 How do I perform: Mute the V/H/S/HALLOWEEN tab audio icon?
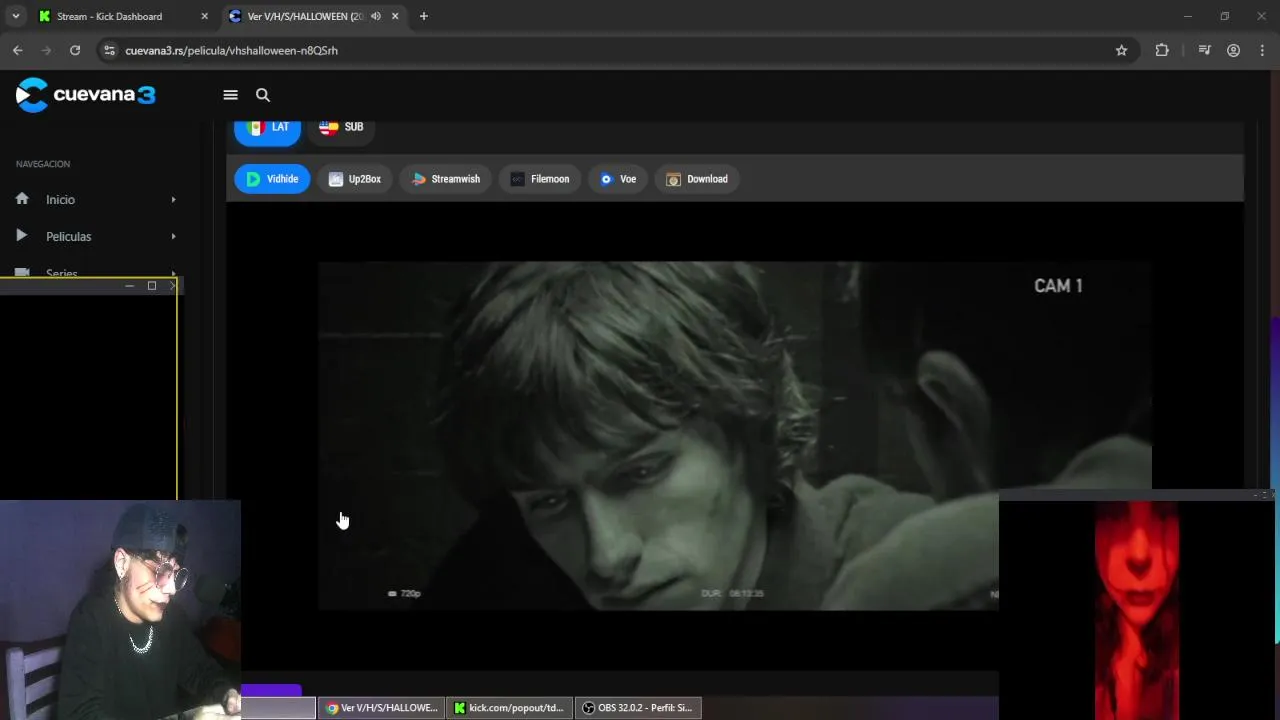(376, 16)
